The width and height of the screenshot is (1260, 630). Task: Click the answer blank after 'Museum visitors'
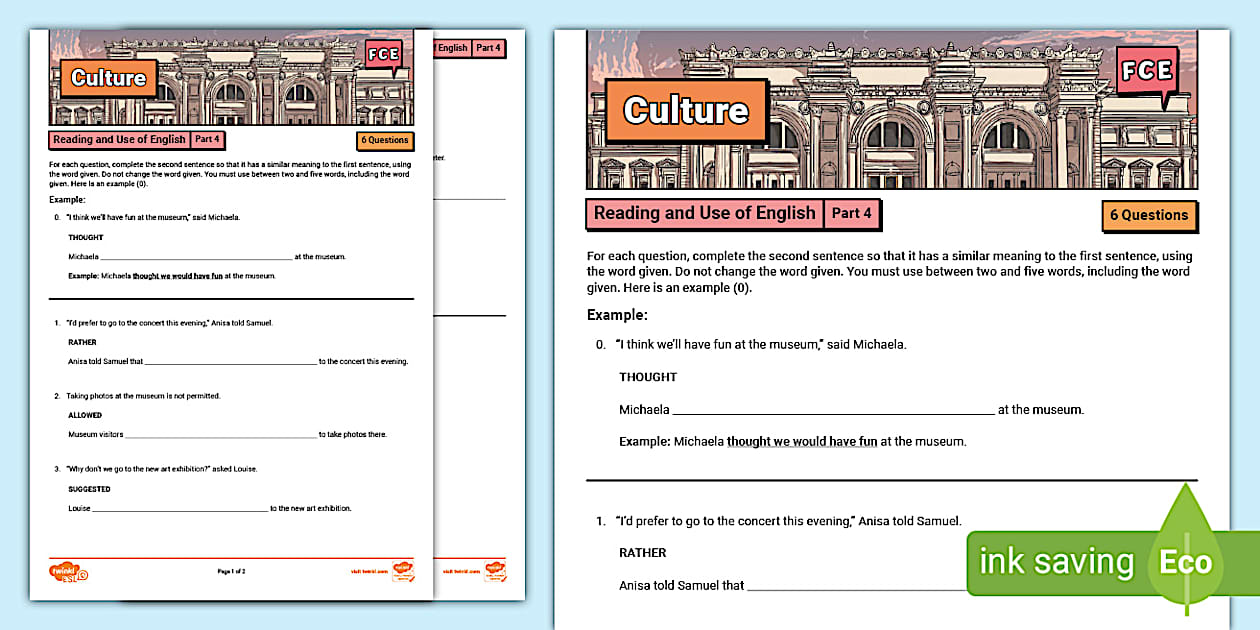(220, 435)
